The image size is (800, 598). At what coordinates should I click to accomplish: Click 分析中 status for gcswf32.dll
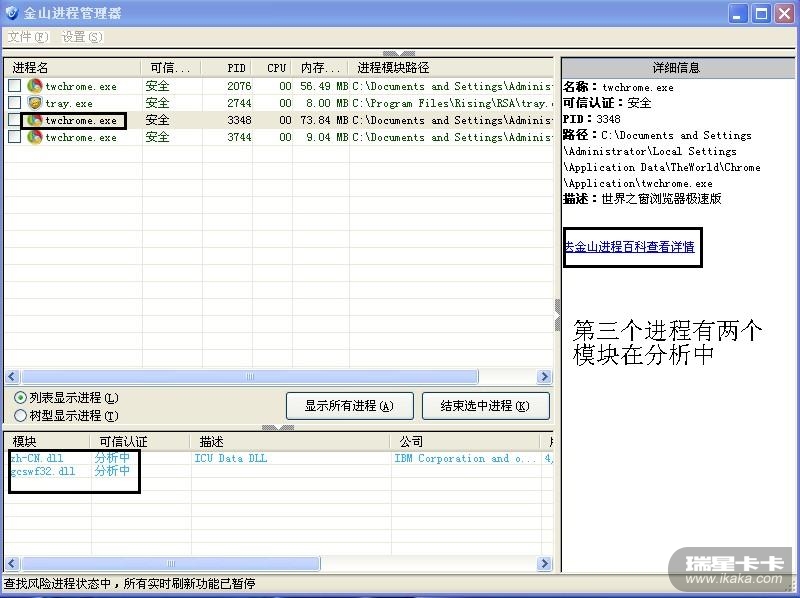pyautogui.click(x=112, y=470)
